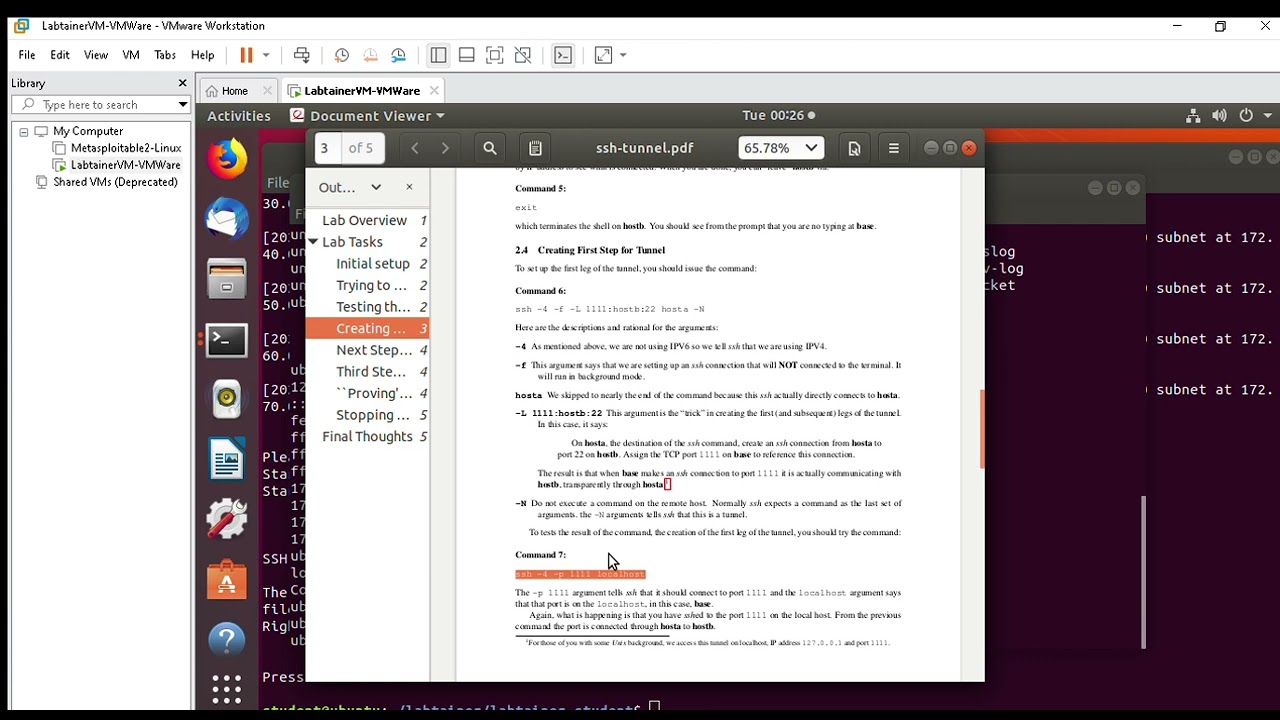The width and height of the screenshot is (1280, 720).
Task: Go to the previous page in Document Viewer
Action: [414, 148]
